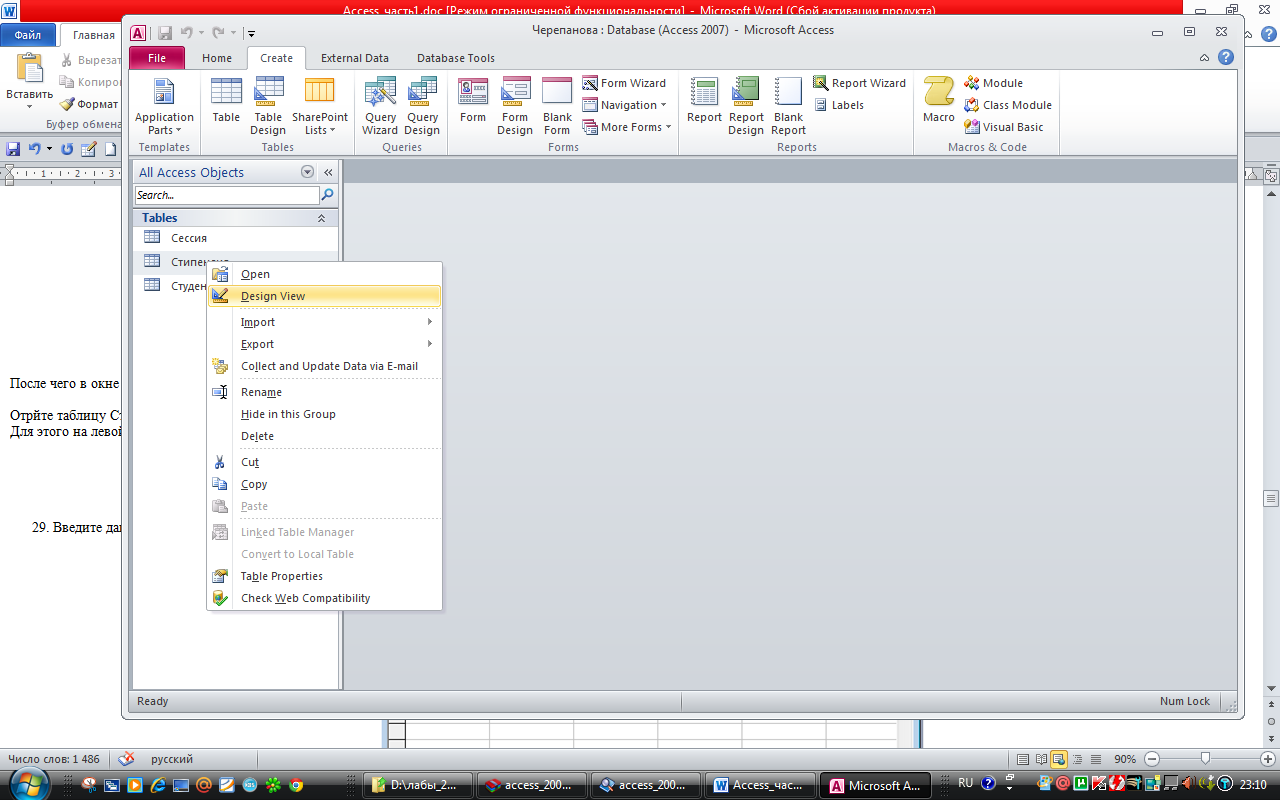Switch to Access_час Word taskbar item

pyautogui.click(x=760, y=785)
